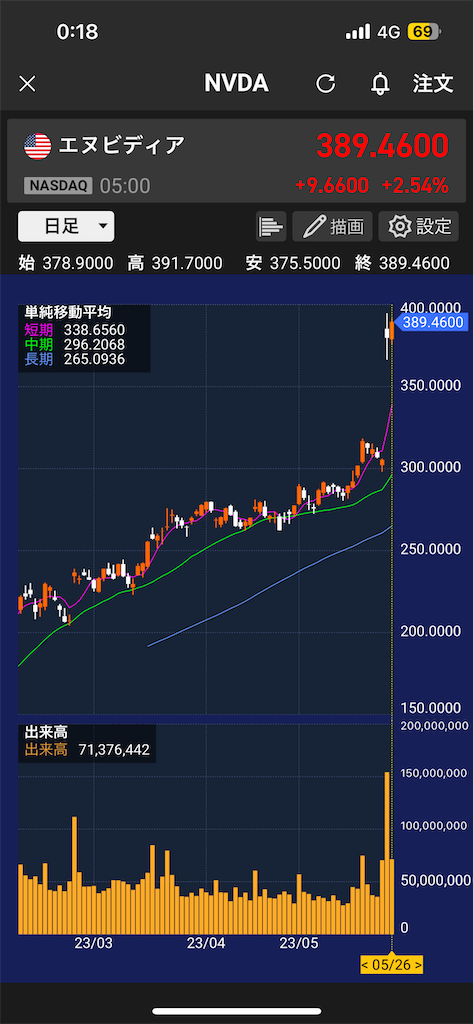Open the 設定 chart settings
474x1024 pixels.
(x=419, y=227)
